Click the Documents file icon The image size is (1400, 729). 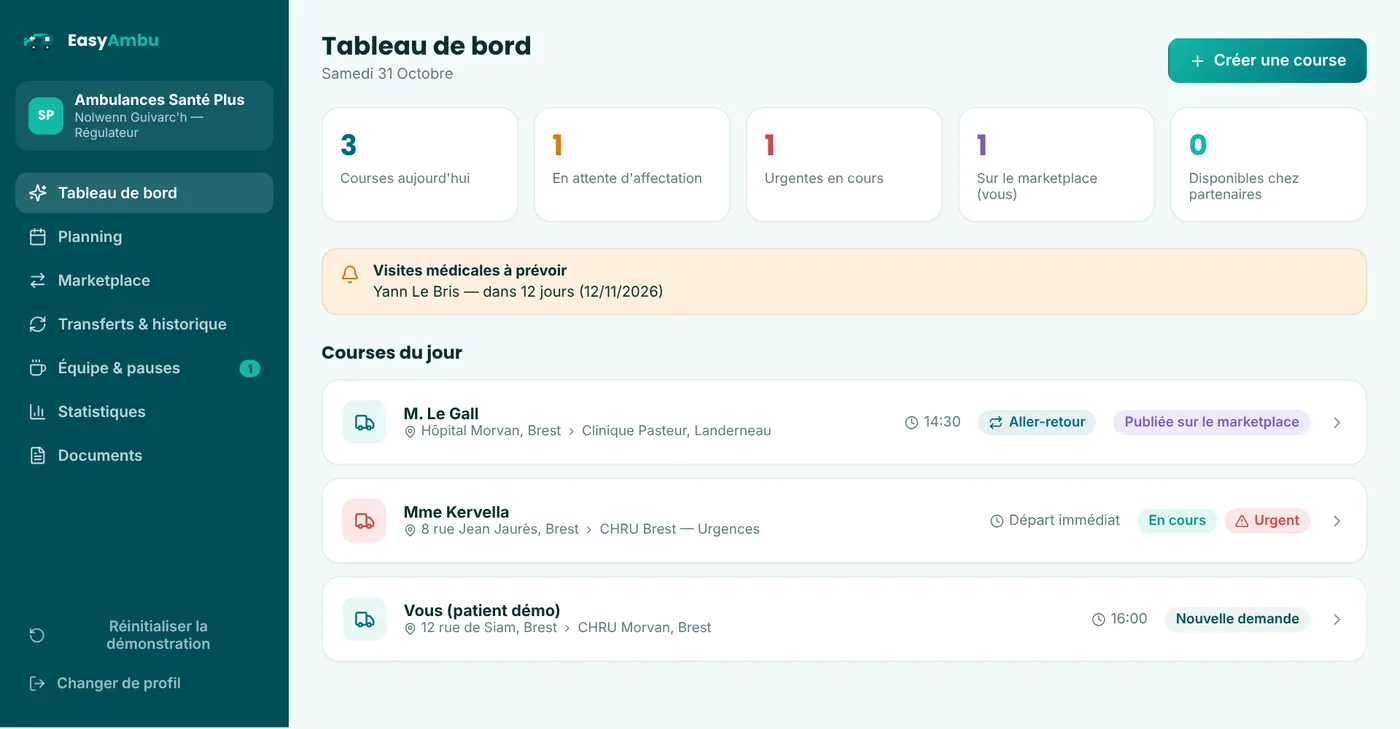[38, 455]
